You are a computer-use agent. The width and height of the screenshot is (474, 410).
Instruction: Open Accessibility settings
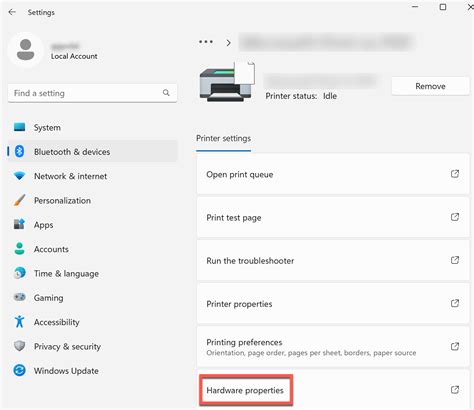tap(92, 322)
